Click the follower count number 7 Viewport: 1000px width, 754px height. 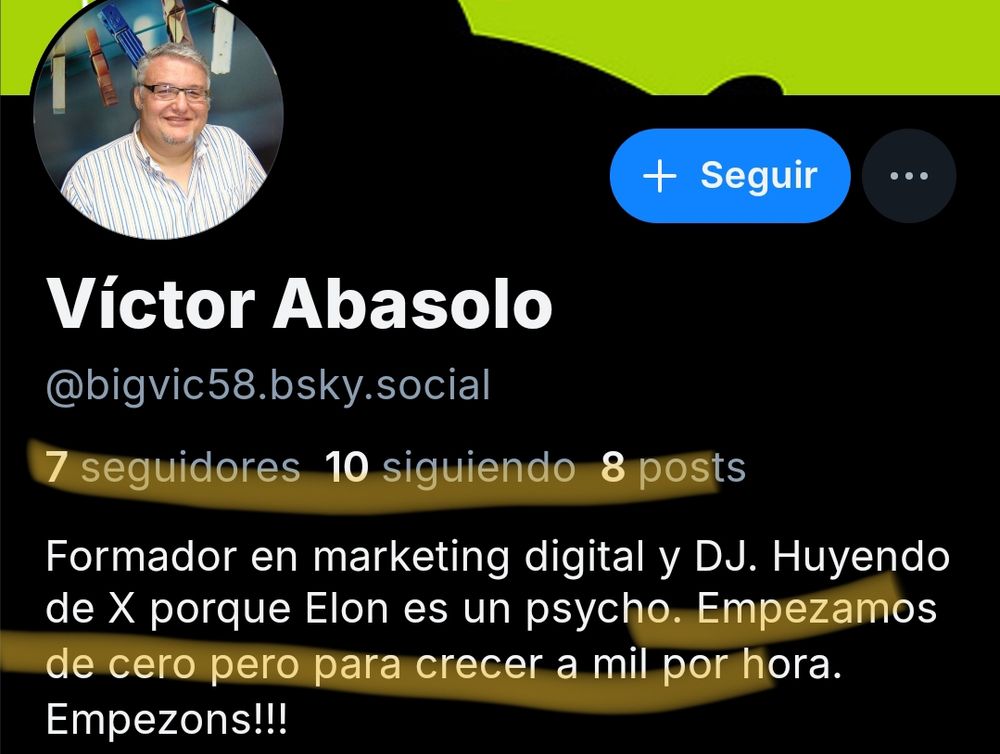tap(55, 468)
